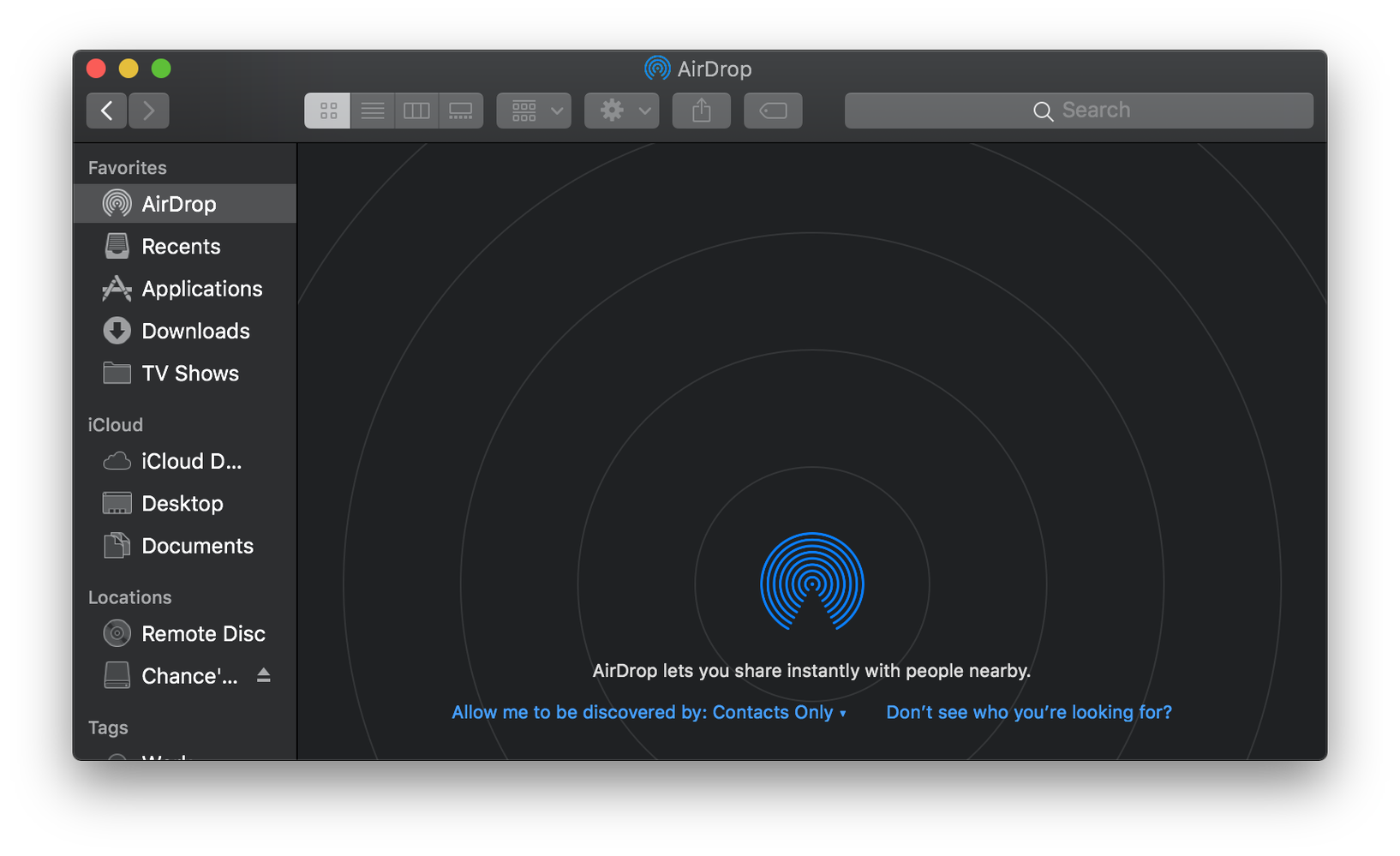
Task: Switch to gallery view in toolbar
Action: click(x=461, y=110)
